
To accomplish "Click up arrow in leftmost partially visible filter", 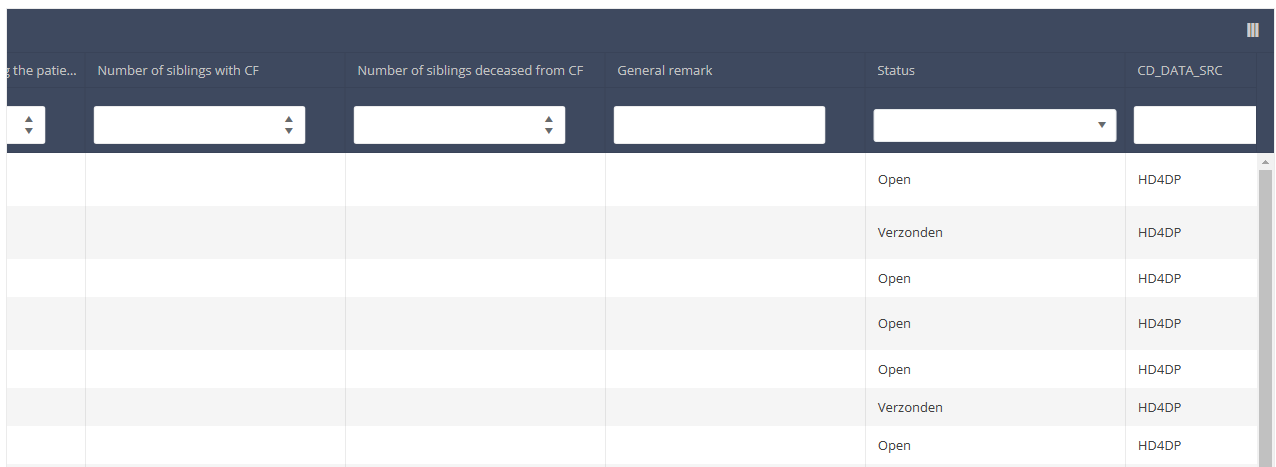I will pos(28,120).
